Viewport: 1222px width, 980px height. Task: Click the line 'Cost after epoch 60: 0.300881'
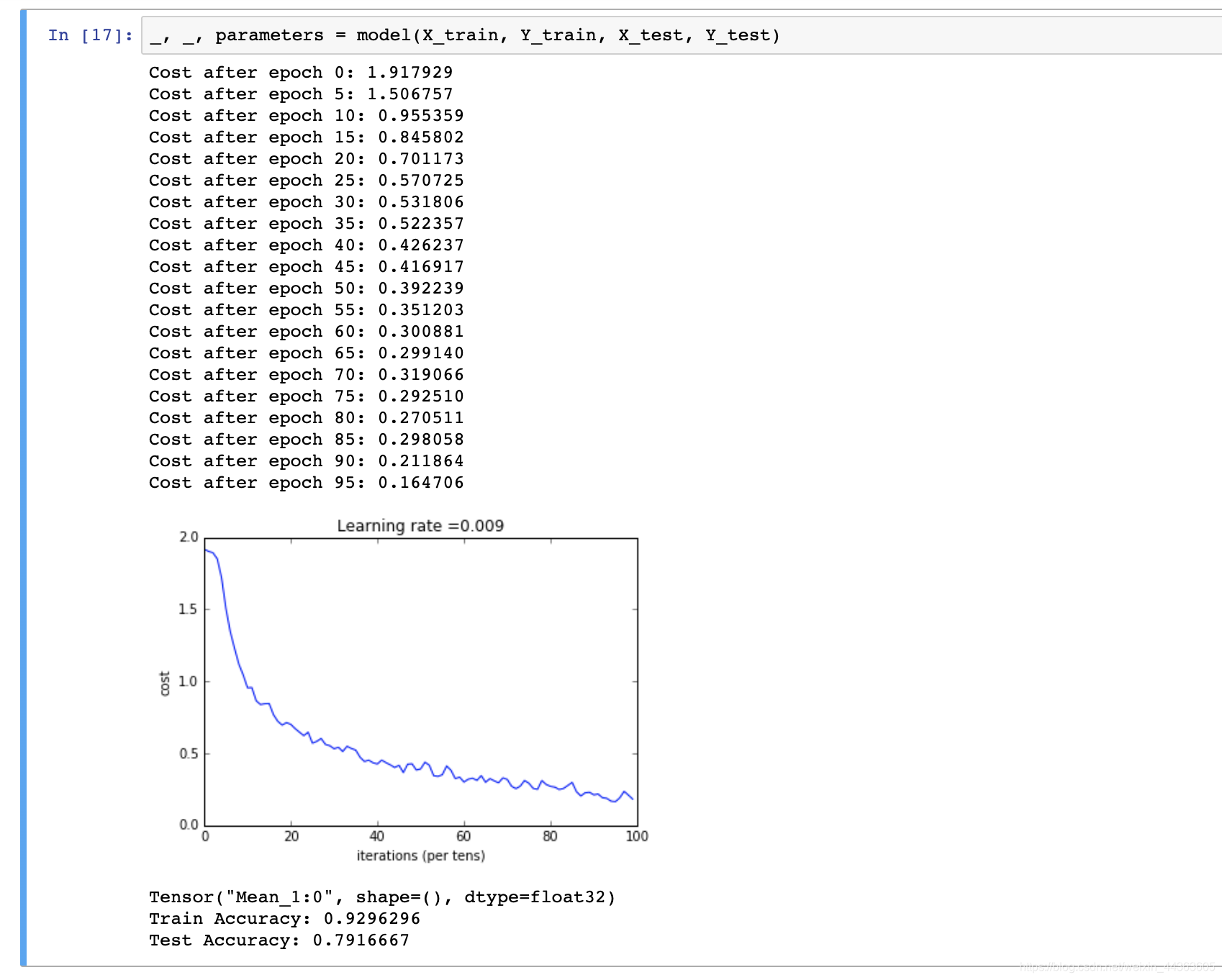307,332
